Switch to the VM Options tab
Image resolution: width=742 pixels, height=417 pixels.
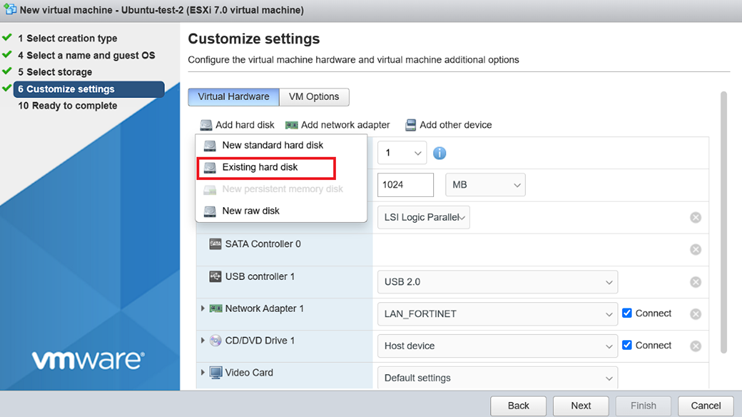[314, 97]
